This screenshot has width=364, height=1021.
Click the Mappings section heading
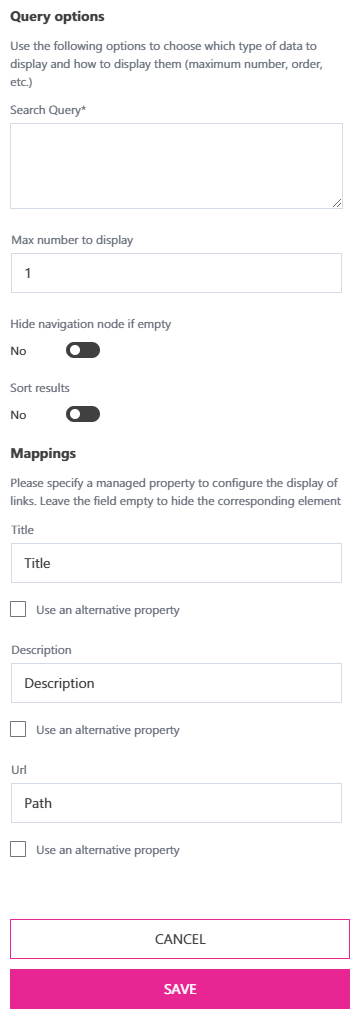click(43, 453)
